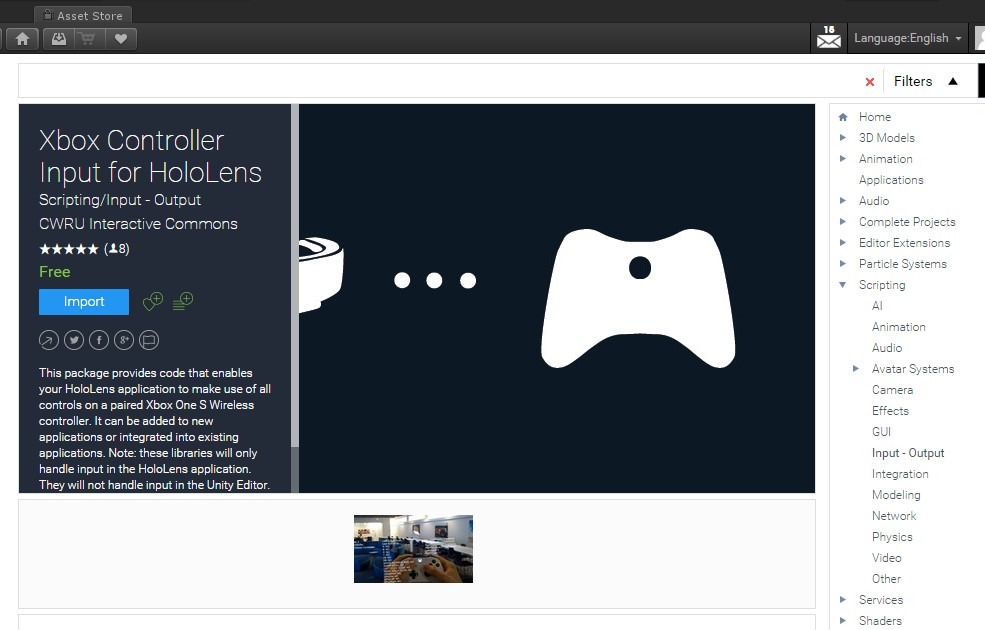Expand the Particle Systems category
Screen dimensions: 985x630
coord(843,264)
